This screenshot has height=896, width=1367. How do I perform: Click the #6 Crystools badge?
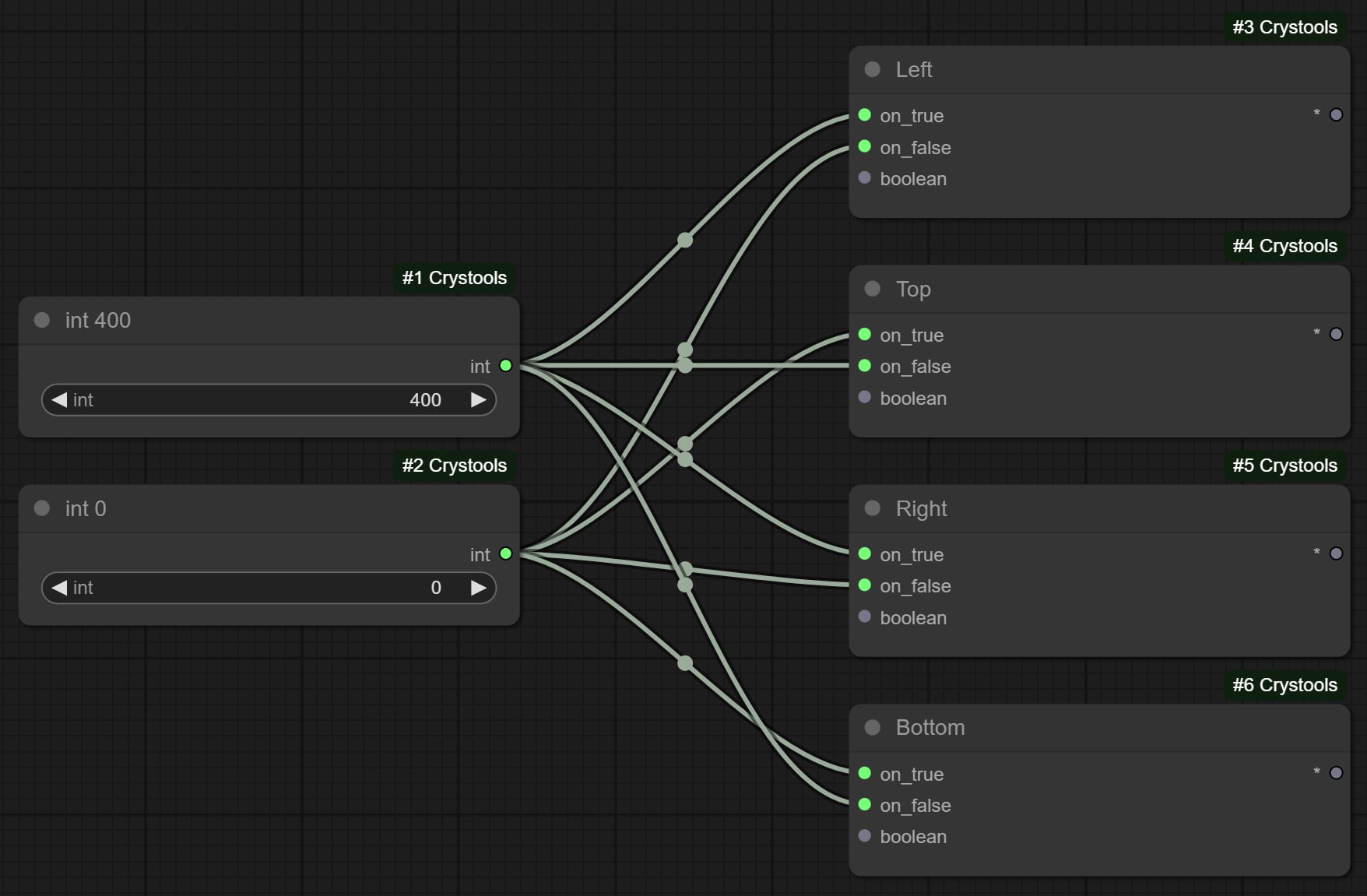1285,685
